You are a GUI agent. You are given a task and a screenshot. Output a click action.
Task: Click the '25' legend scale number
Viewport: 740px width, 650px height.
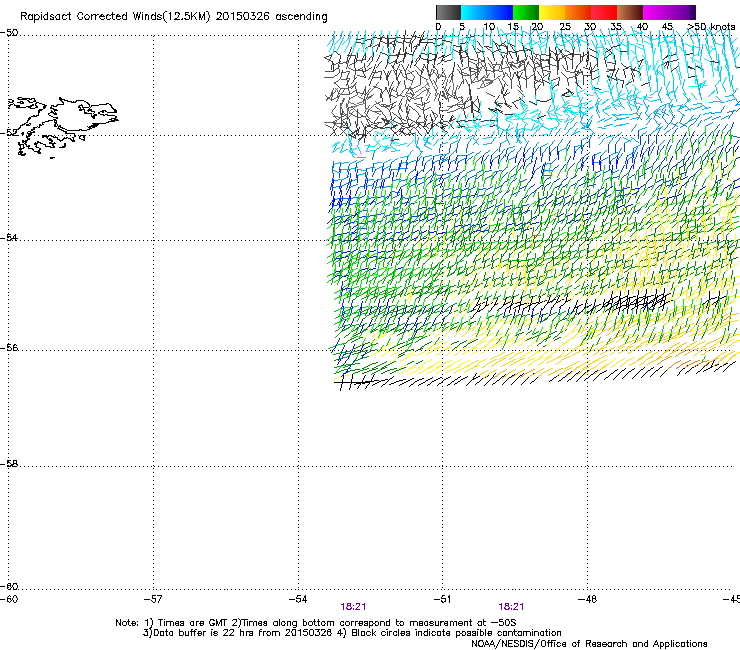coord(565,26)
